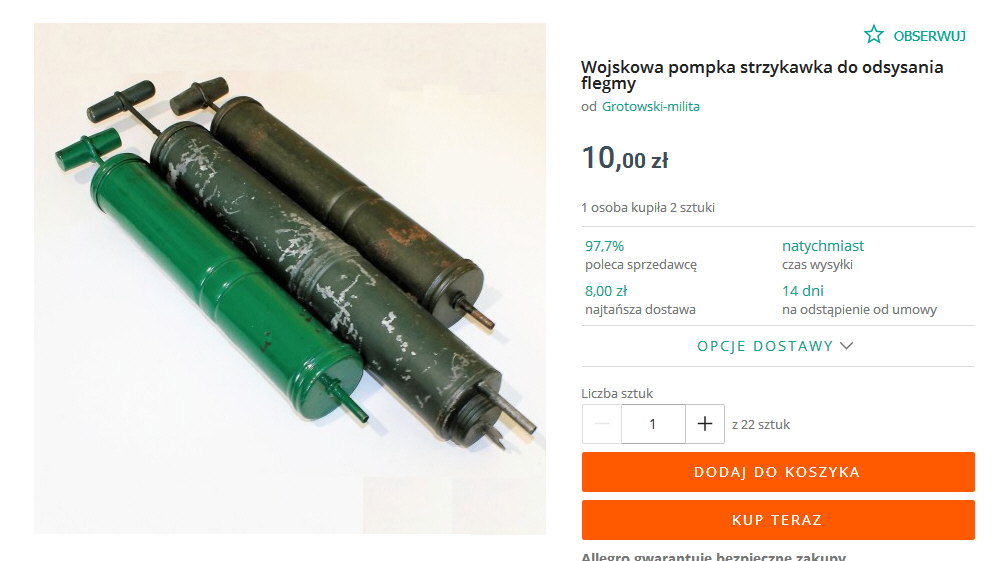Click 'Allegro gwarantuje bezpieczne zakupy' text
This screenshot has height=561, width=995.
[713, 557]
